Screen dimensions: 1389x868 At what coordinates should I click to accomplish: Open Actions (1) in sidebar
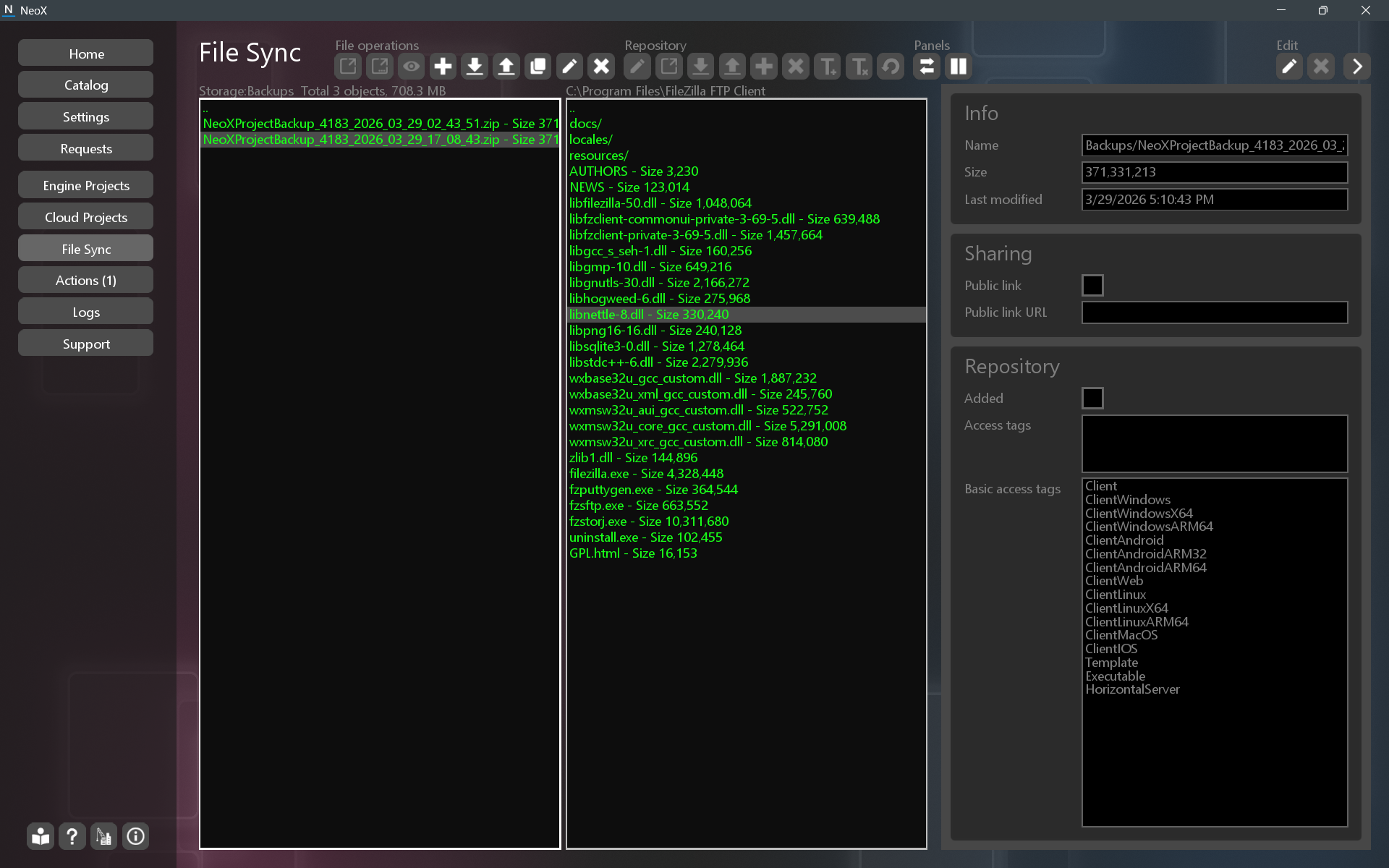point(86,280)
